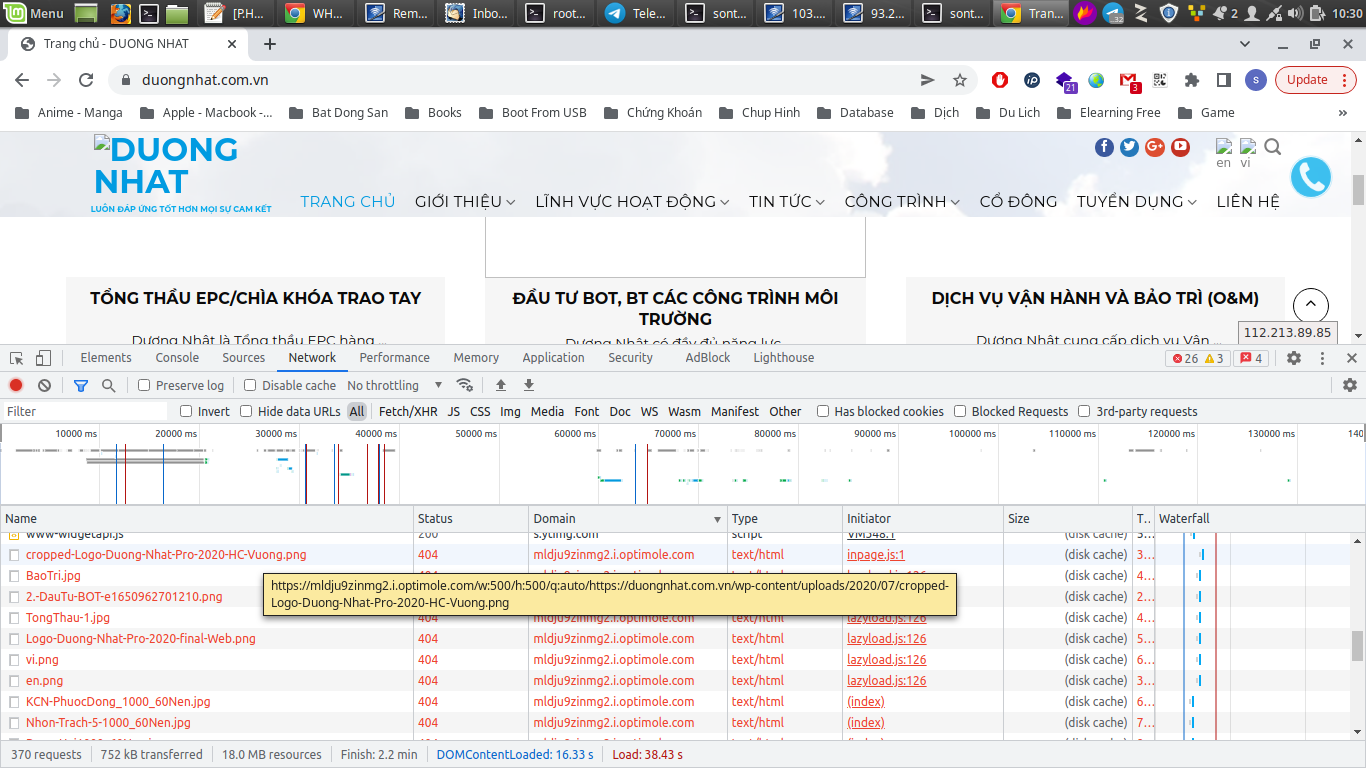The image size is (1366, 768).
Task: Click the Chrome address bar URL
Action: 205,80
